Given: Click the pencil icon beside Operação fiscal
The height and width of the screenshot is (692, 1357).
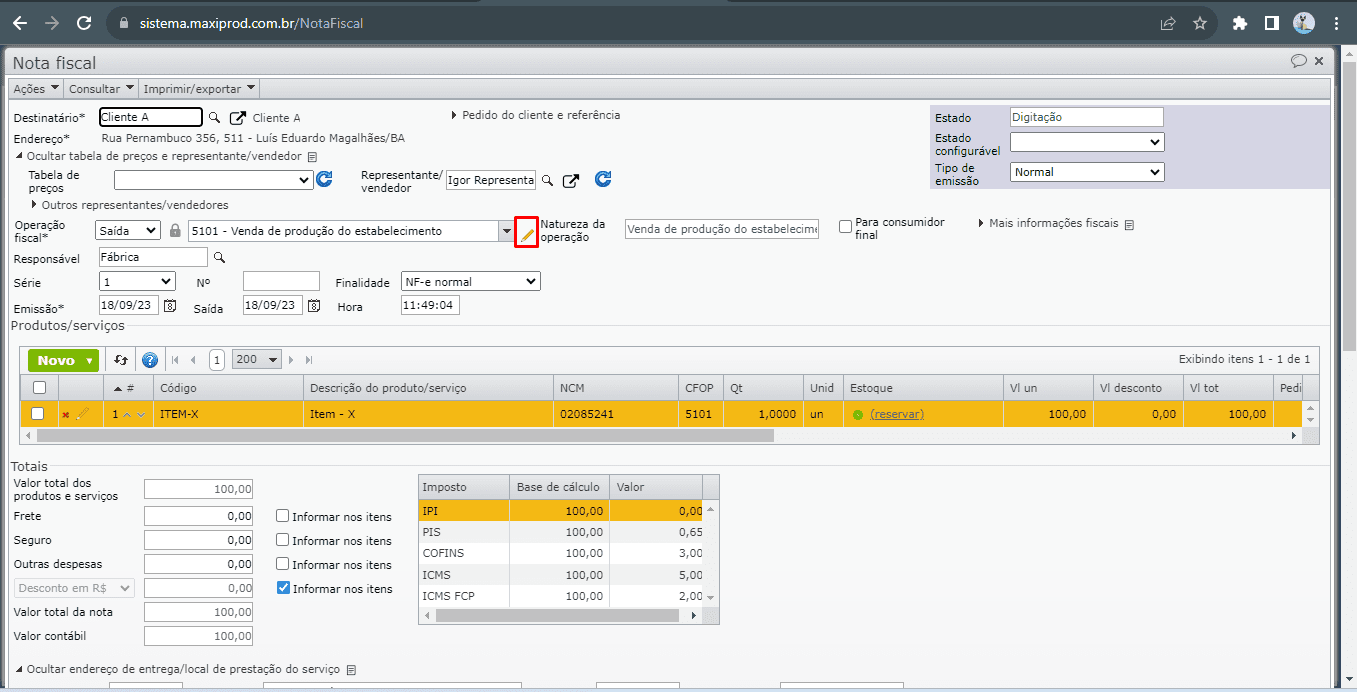Looking at the screenshot, I should pos(527,233).
